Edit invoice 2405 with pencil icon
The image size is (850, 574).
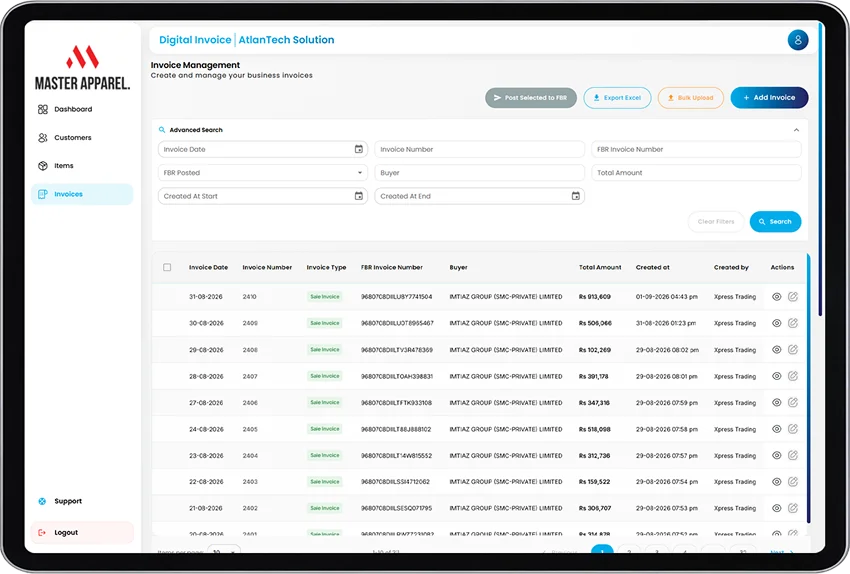(x=793, y=429)
